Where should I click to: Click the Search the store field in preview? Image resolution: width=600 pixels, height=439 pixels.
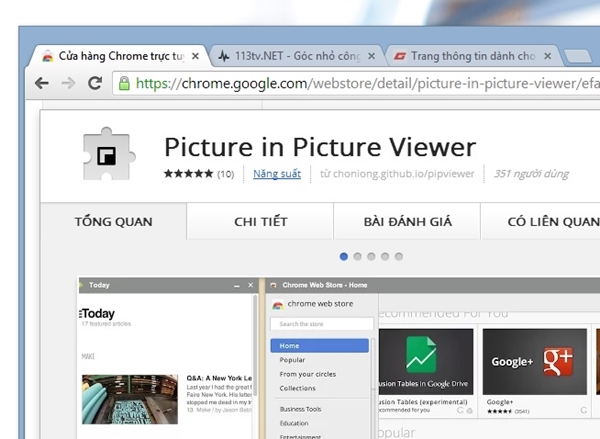322,324
